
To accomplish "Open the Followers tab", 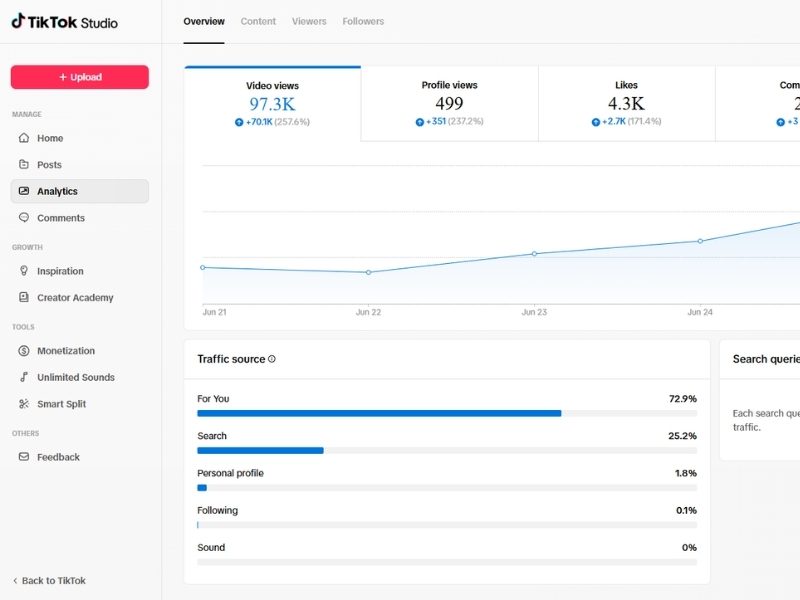I will coord(363,21).
